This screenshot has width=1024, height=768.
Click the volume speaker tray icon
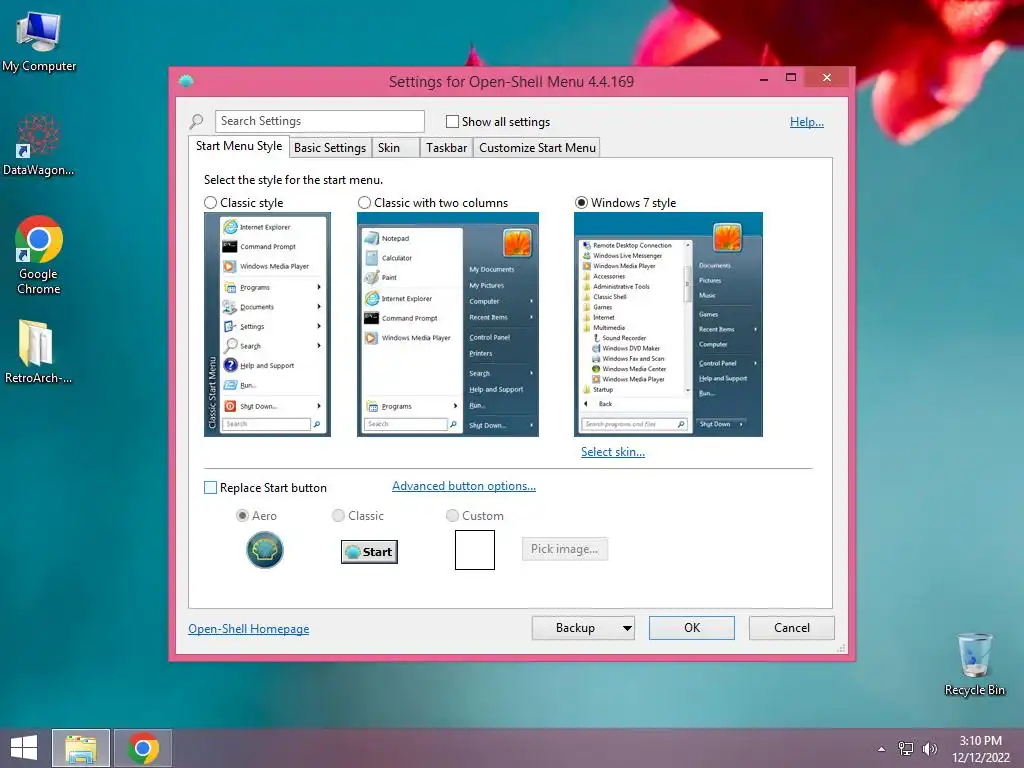[x=929, y=749]
